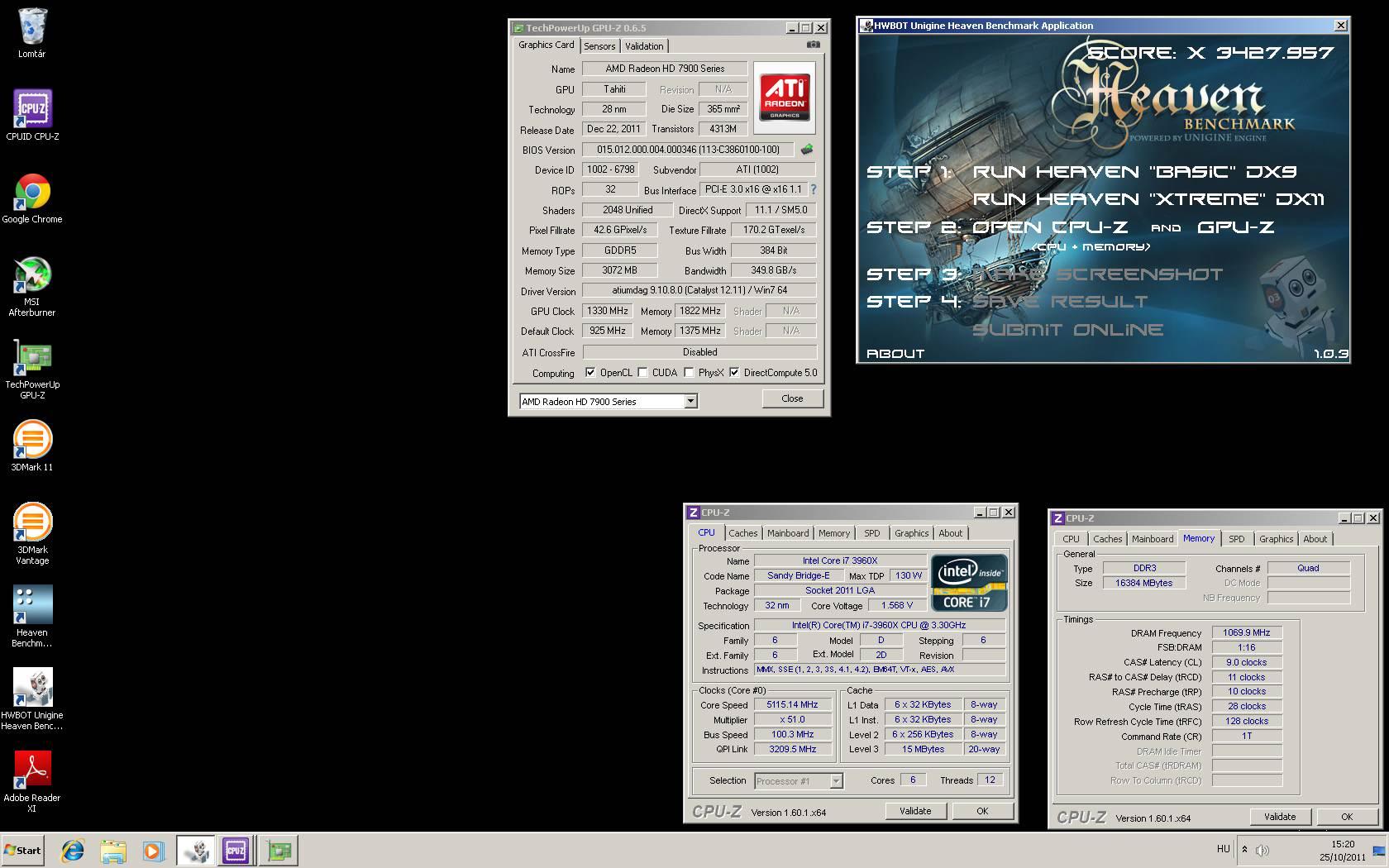Switch to the Validation tab in GPU-Z
This screenshot has width=1389, height=868.
(x=644, y=46)
